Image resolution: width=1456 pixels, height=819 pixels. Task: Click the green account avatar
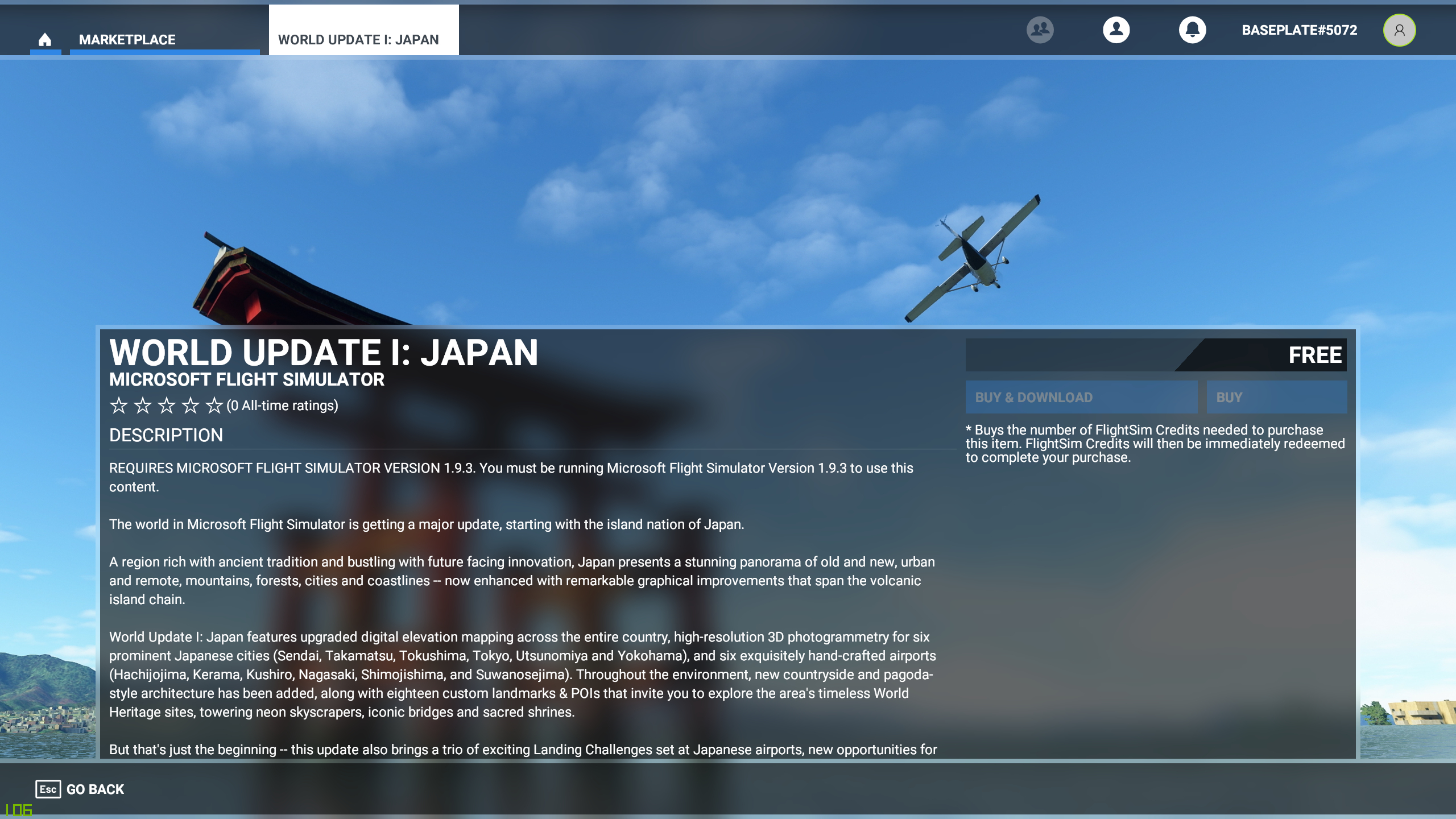coord(1399,30)
